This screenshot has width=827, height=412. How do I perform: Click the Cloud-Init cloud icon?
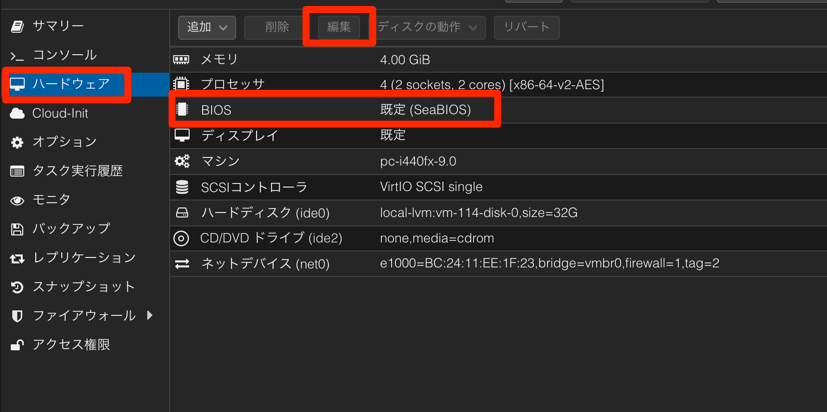point(17,114)
